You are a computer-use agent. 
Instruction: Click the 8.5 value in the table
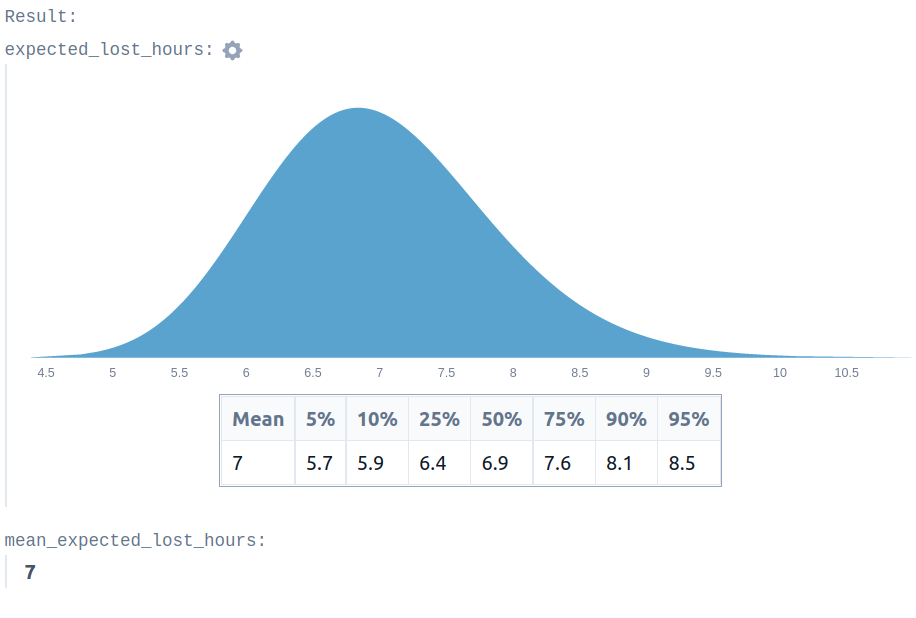tap(689, 463)
